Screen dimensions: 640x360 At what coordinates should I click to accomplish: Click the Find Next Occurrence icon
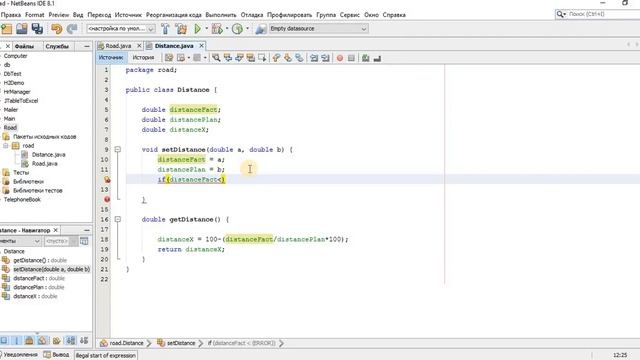(x=239, y=58)
